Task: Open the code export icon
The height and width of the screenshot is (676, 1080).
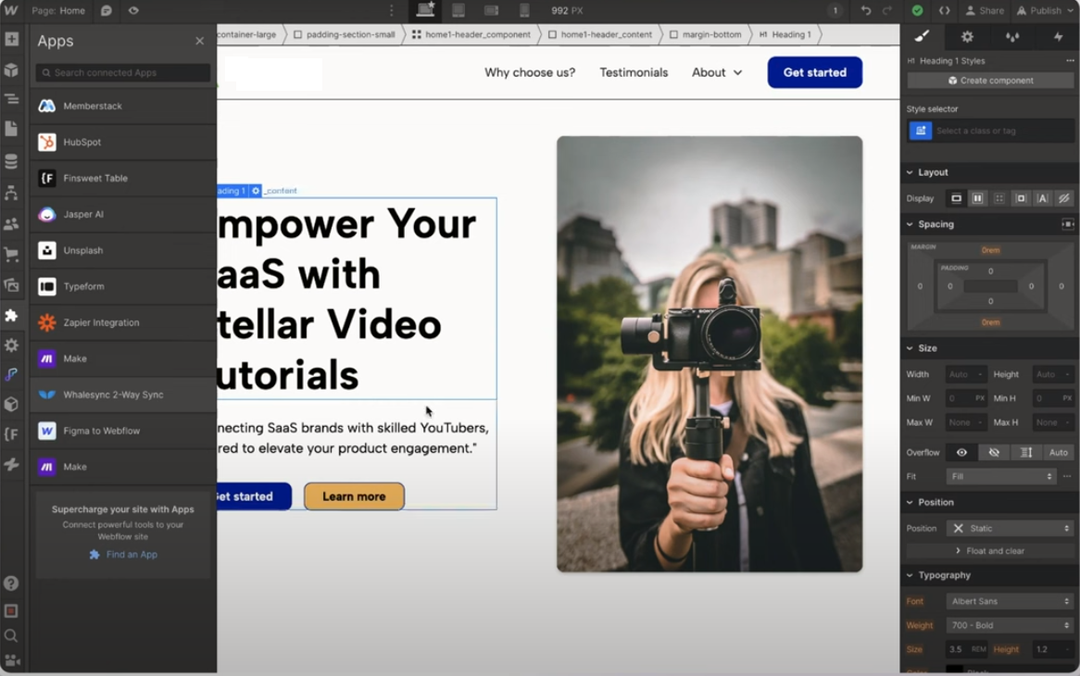Action: coord(944,10)
